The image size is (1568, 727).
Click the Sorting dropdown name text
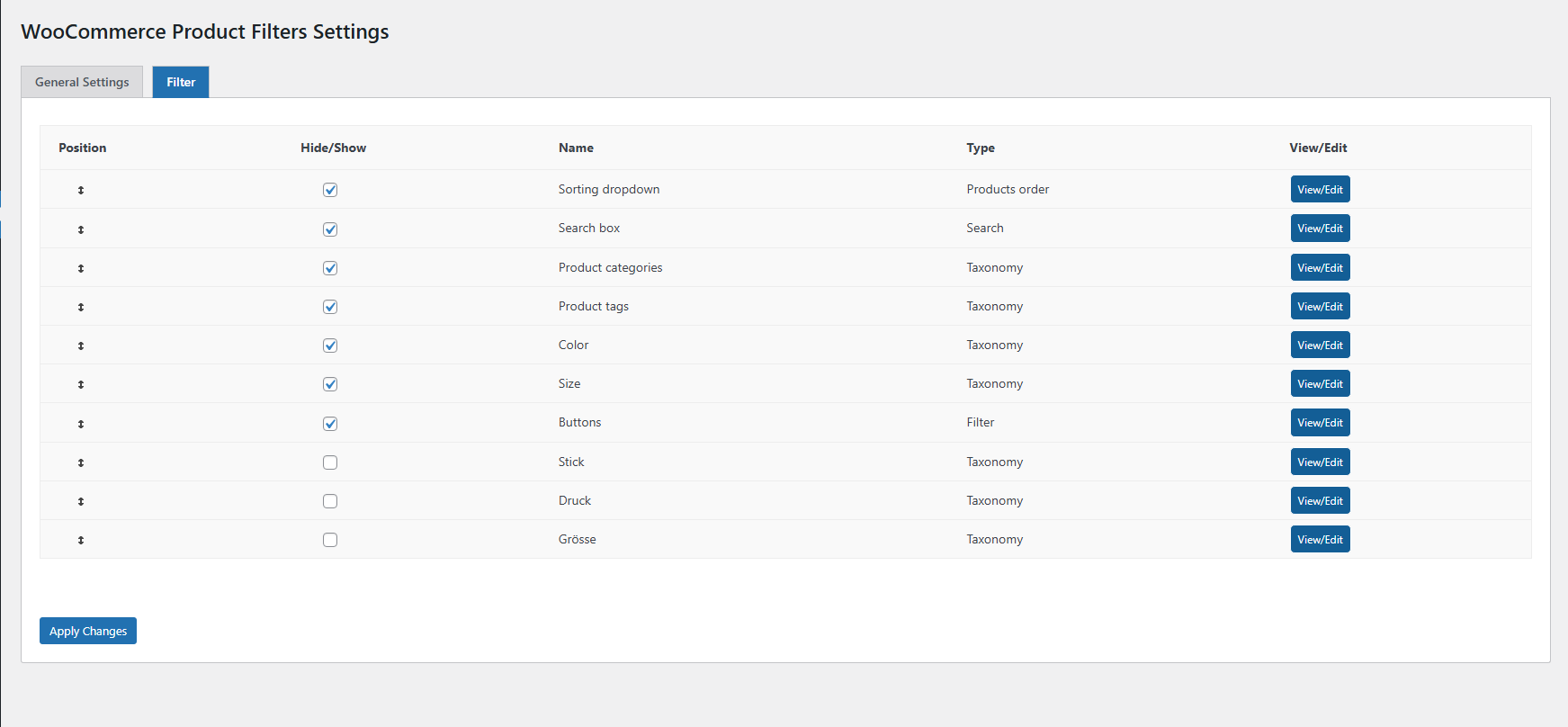pyautogui.click(x=609, y=189)
